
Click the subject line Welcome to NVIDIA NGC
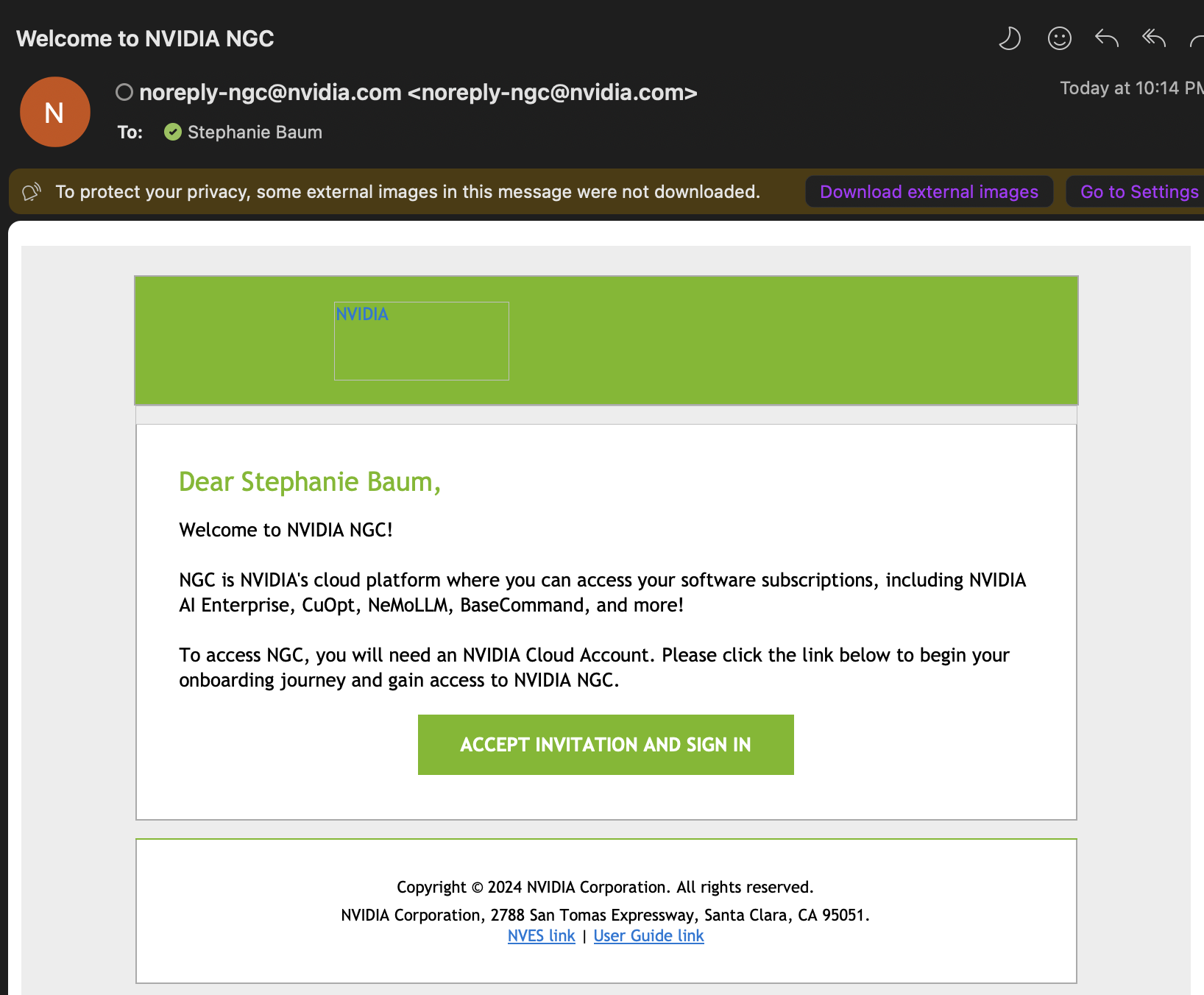point(145,38)
